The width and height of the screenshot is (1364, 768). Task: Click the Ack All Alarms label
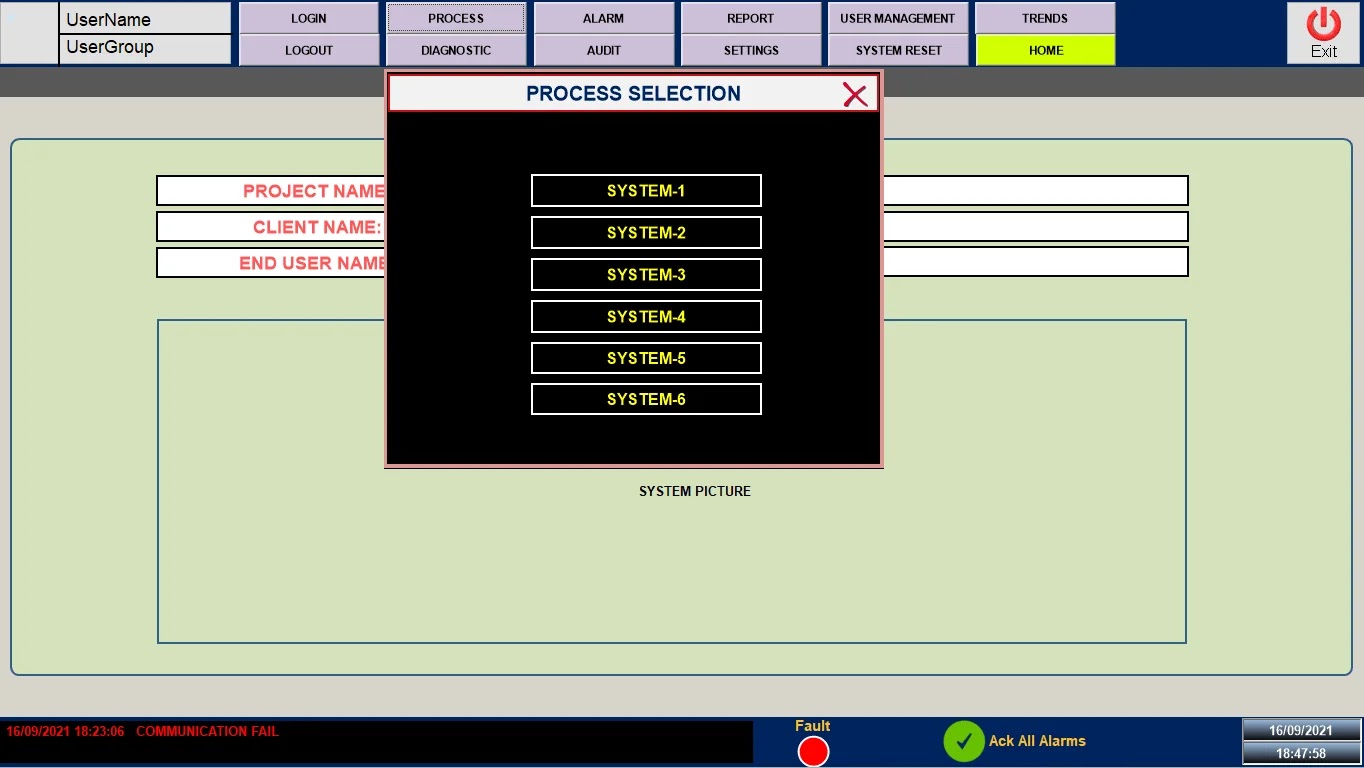coord(1037,741)
